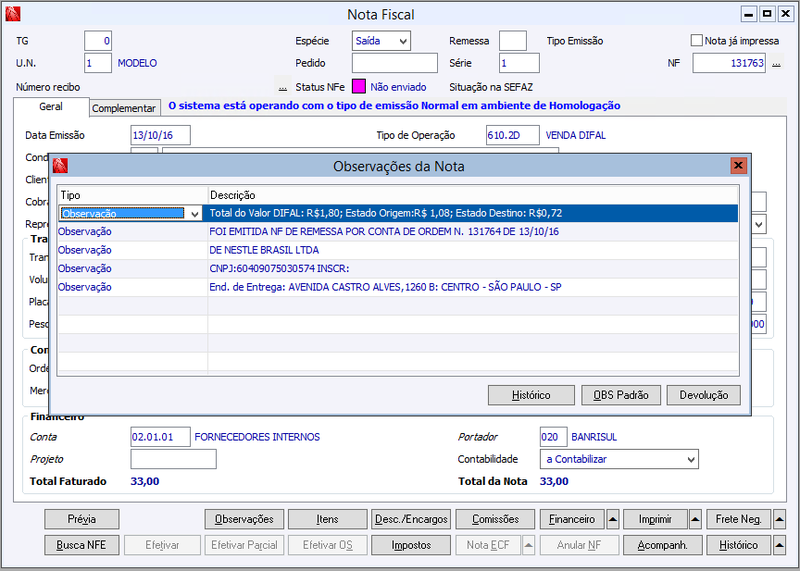Click the magenta Status NFe color indicator
The height and width of the screenshot is (571, 800).
click(359, 87)
